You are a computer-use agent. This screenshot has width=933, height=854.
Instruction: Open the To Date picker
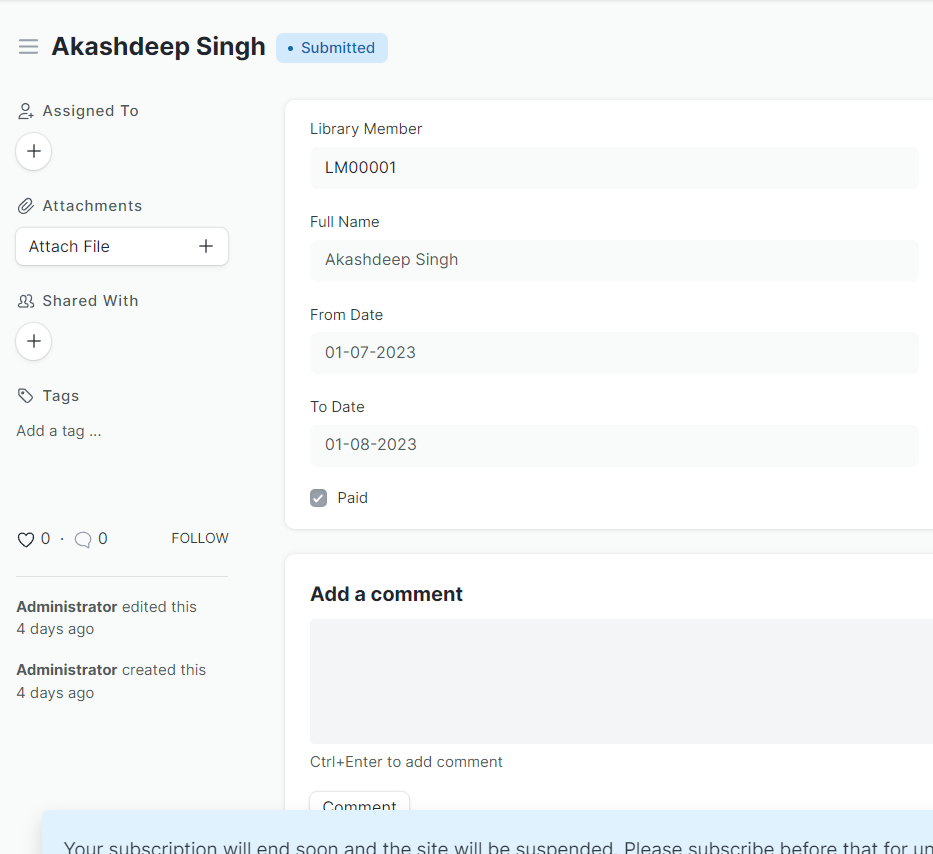(x=614, y=444)
